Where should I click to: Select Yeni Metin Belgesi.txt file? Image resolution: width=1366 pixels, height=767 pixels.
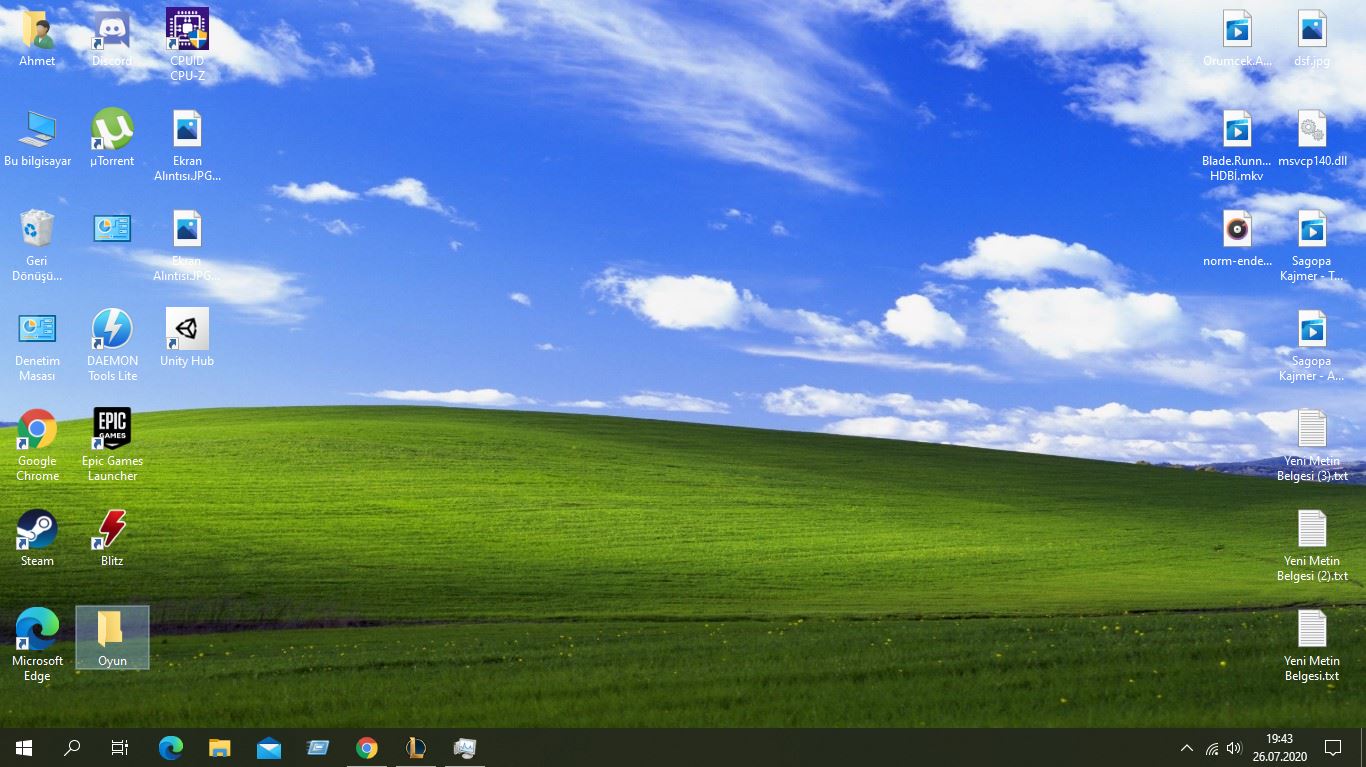[1312, 646]
